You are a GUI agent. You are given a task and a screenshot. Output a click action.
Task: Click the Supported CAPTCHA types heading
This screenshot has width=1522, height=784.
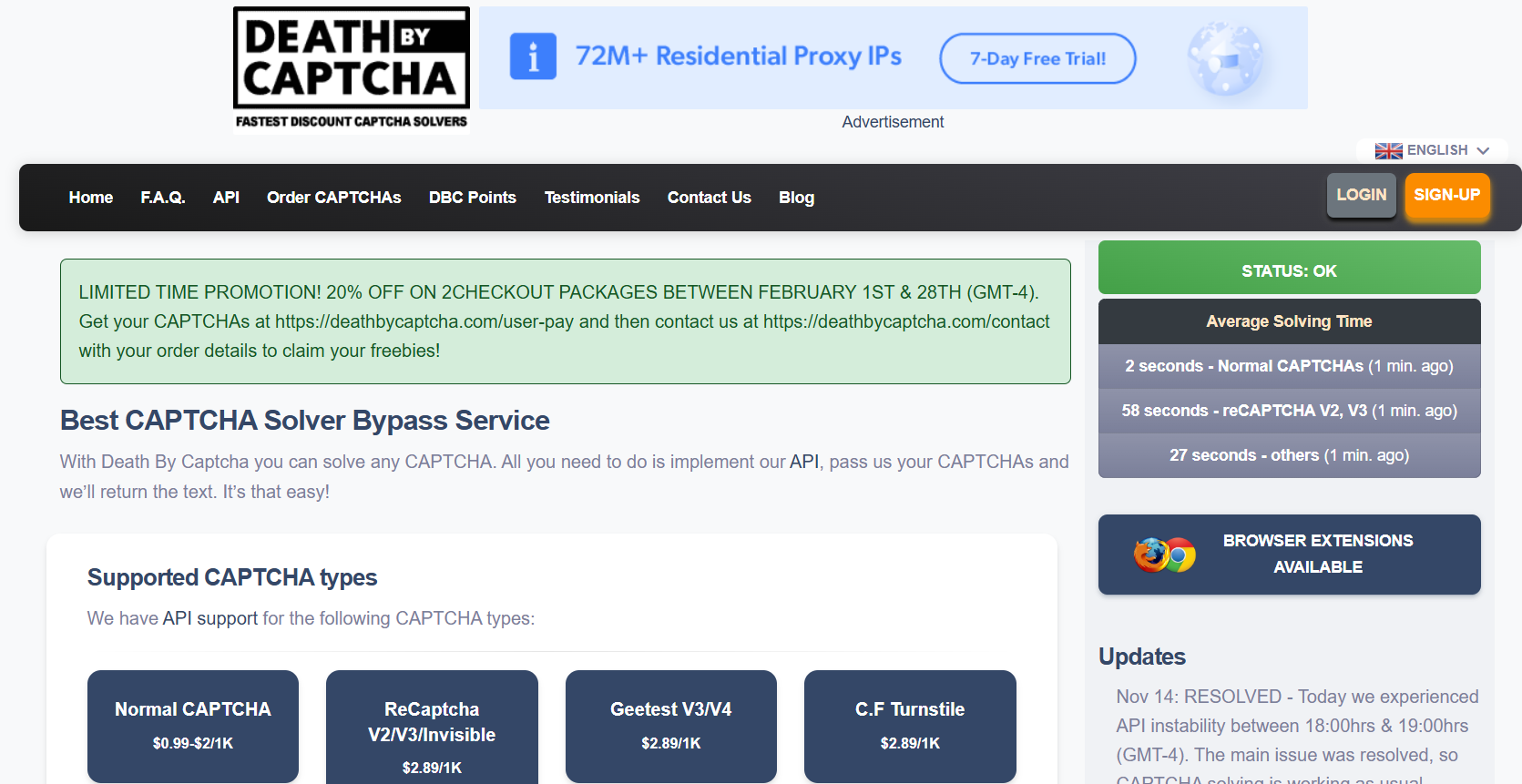tap(232, 577)
